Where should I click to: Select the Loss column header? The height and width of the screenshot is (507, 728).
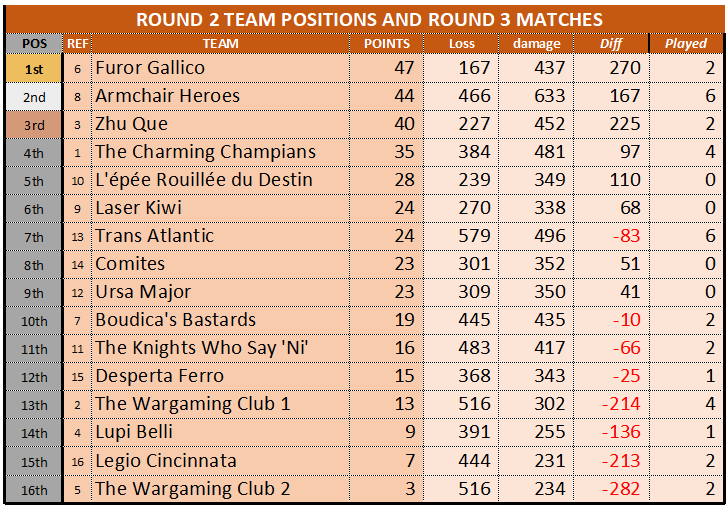462,44
